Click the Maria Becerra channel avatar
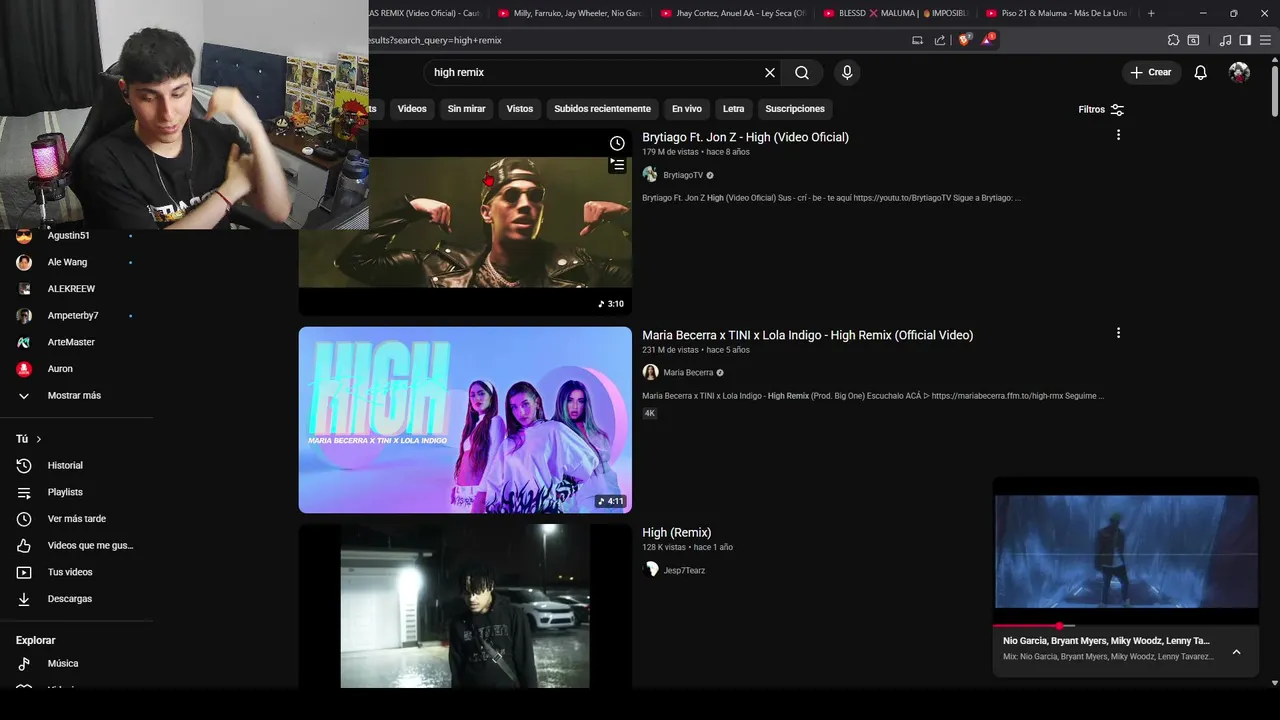The image size is (1280, 720). 650,372
